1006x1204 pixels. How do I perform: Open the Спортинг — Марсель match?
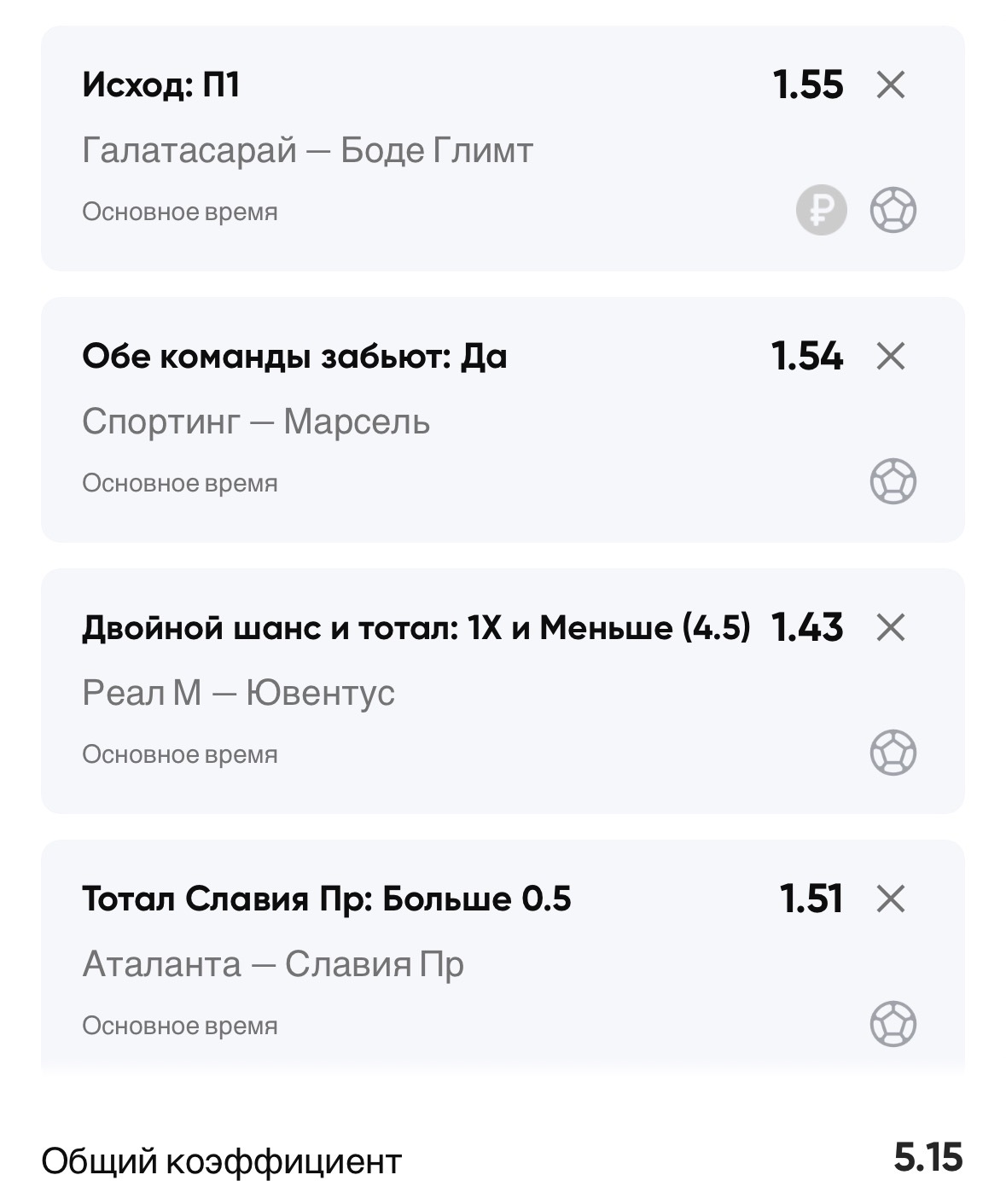(256, 422)
